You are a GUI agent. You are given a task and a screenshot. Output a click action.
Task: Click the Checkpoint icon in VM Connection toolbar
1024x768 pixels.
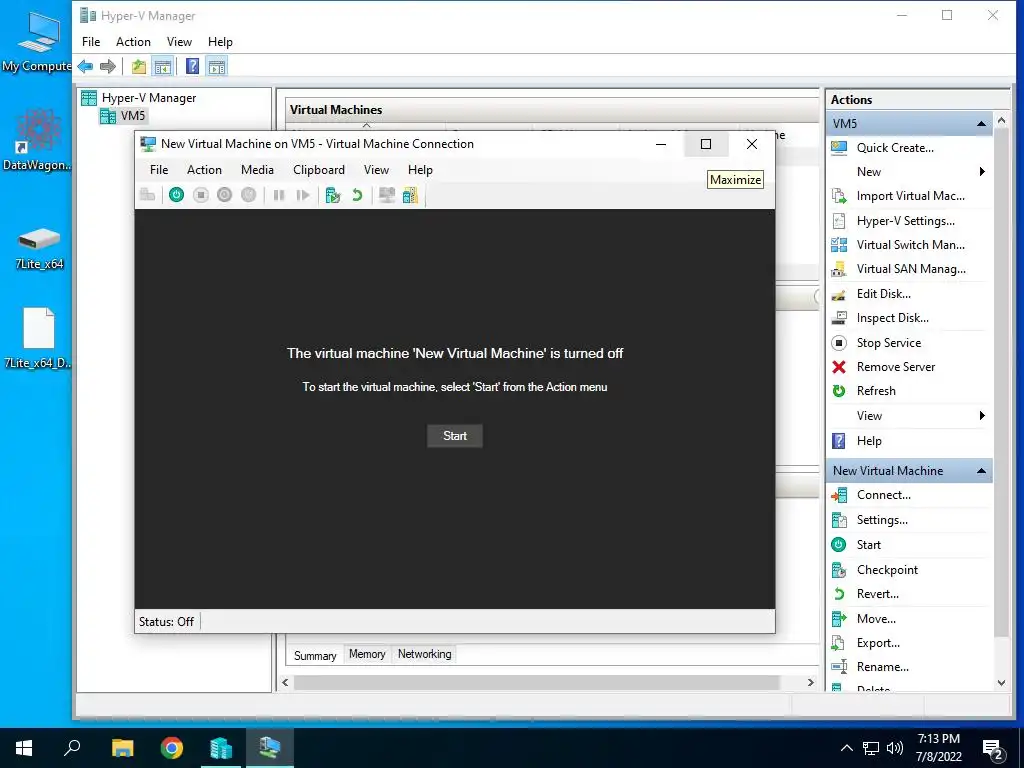point(333,195)
